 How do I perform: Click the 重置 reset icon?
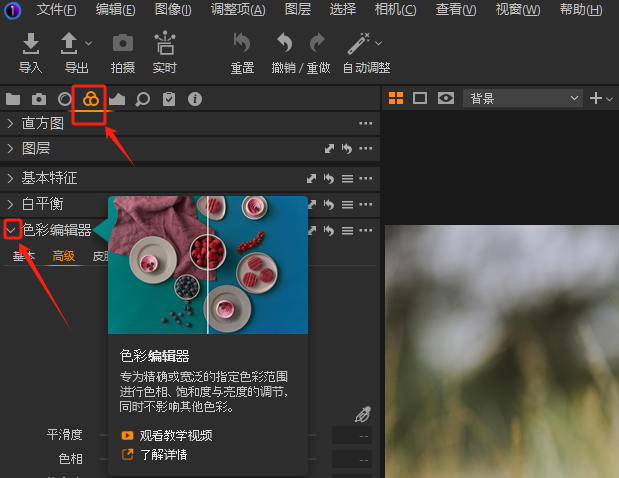(242, 43)
